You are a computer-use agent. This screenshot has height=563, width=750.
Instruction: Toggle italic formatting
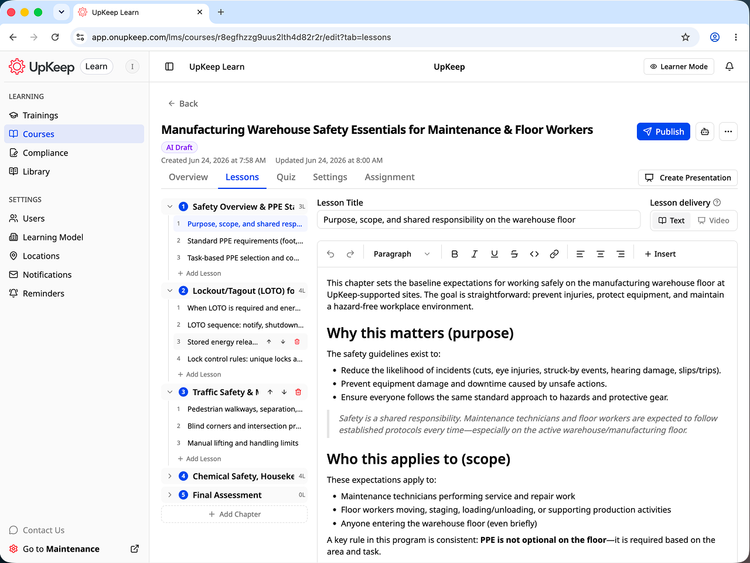coord(474,254)
